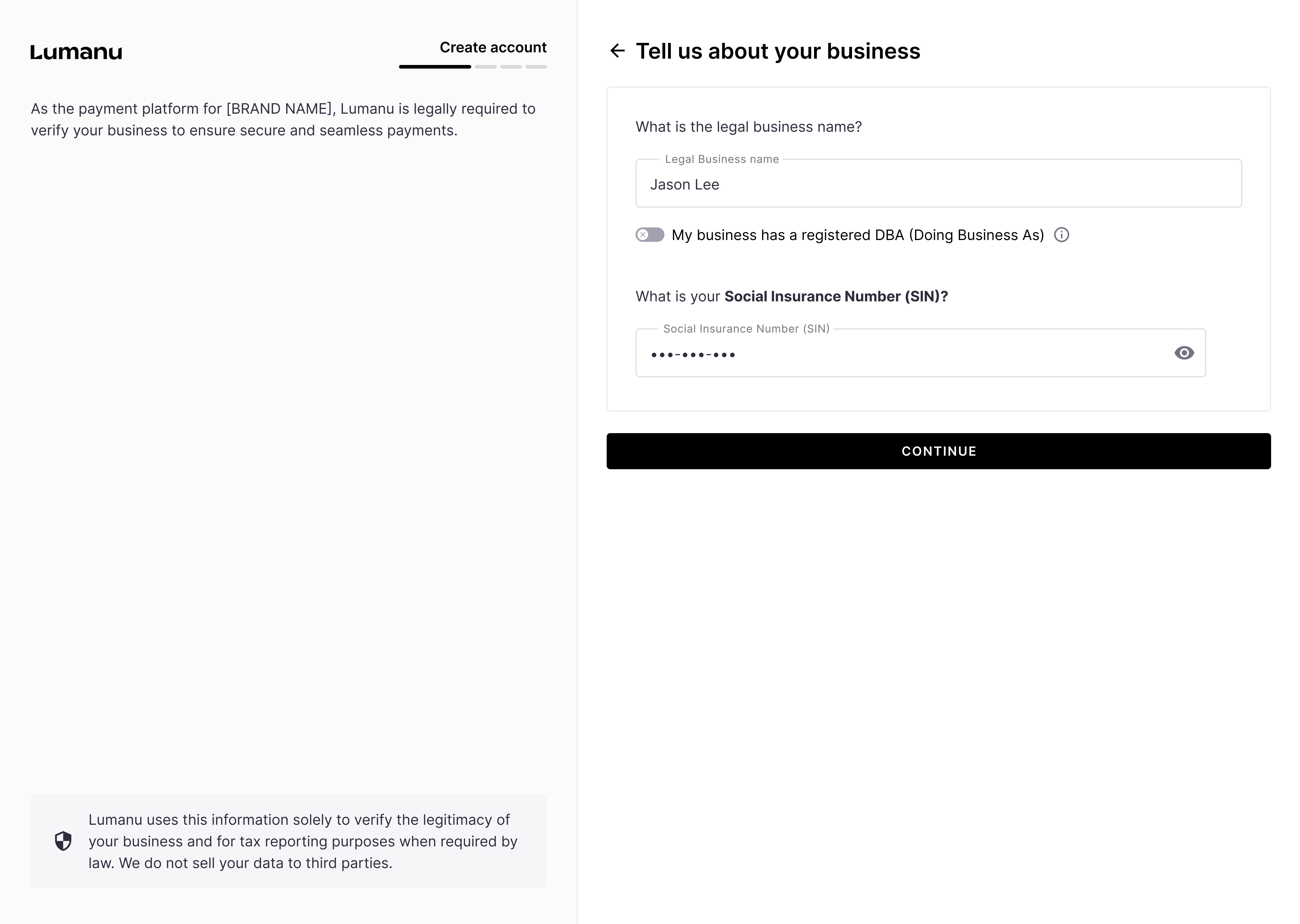This screenshot has height=924, width=1300.
Task: Click the 'Tell us about your business' heading
Action: [778, 51]
